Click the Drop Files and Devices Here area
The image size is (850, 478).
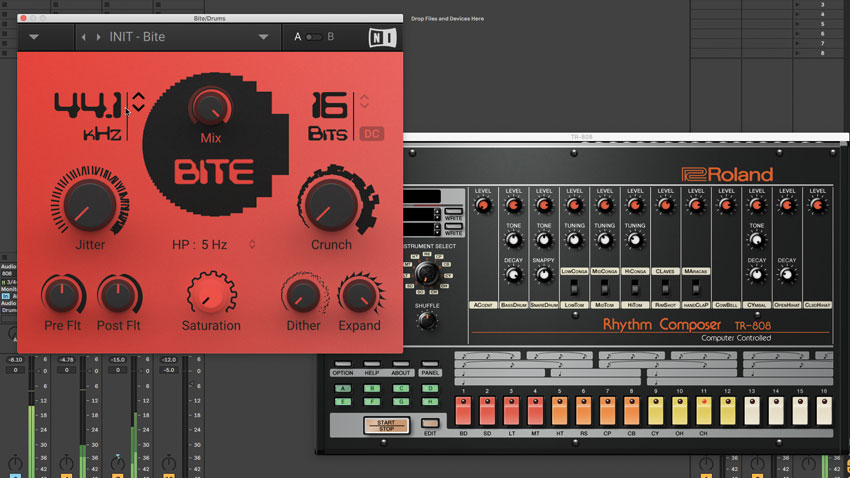[447, 18]
